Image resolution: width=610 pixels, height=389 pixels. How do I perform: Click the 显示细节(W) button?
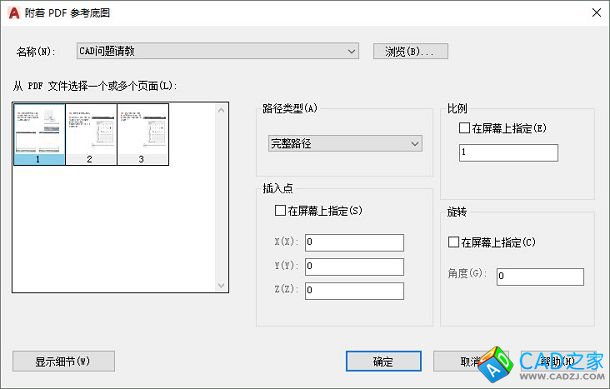coord(63,361)
